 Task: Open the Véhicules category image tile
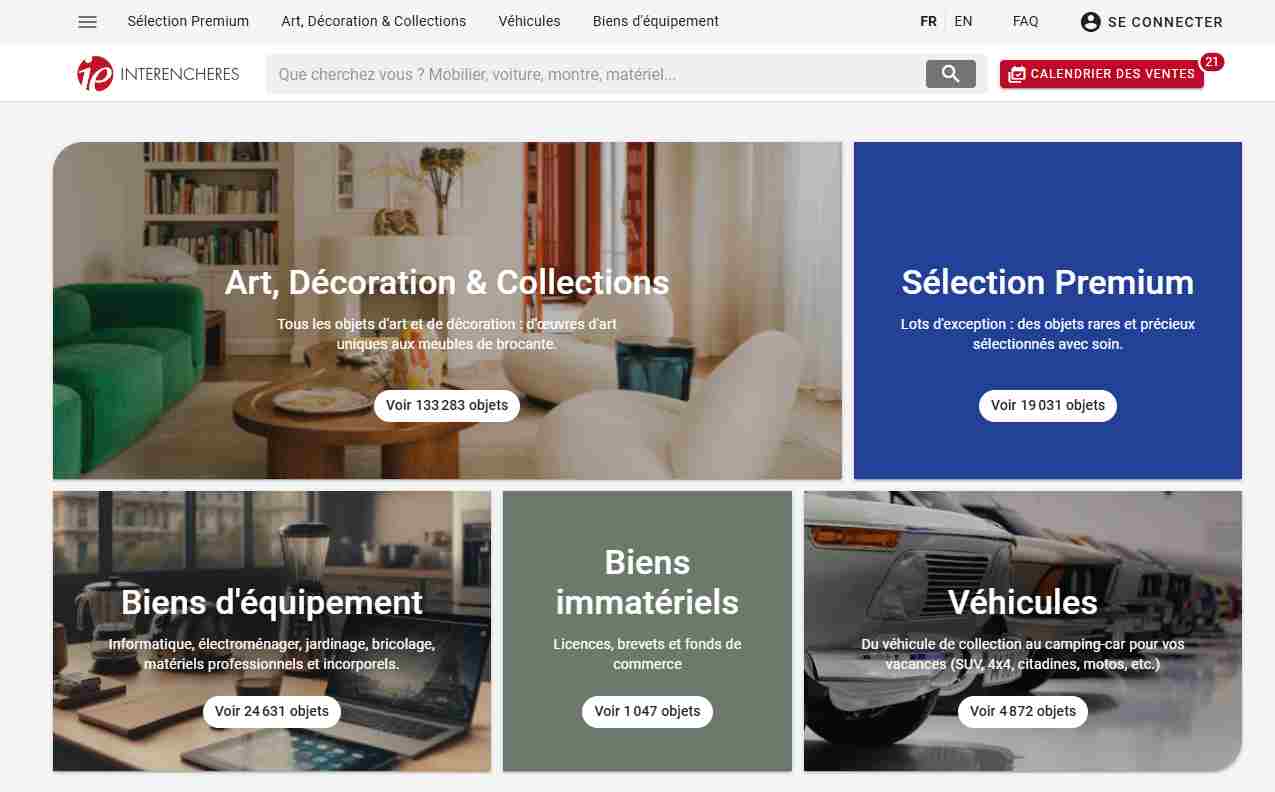1023,631
